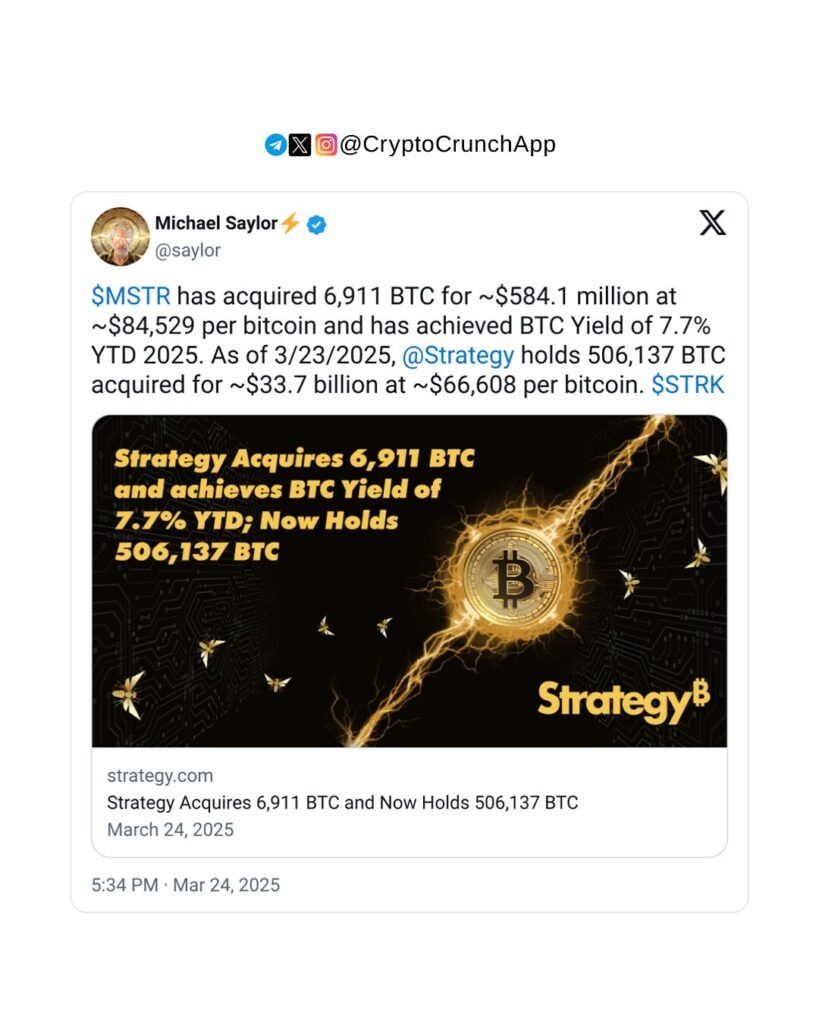Click the lightning bolt emoji after name

pyautogui.click(x=291, y=223)
